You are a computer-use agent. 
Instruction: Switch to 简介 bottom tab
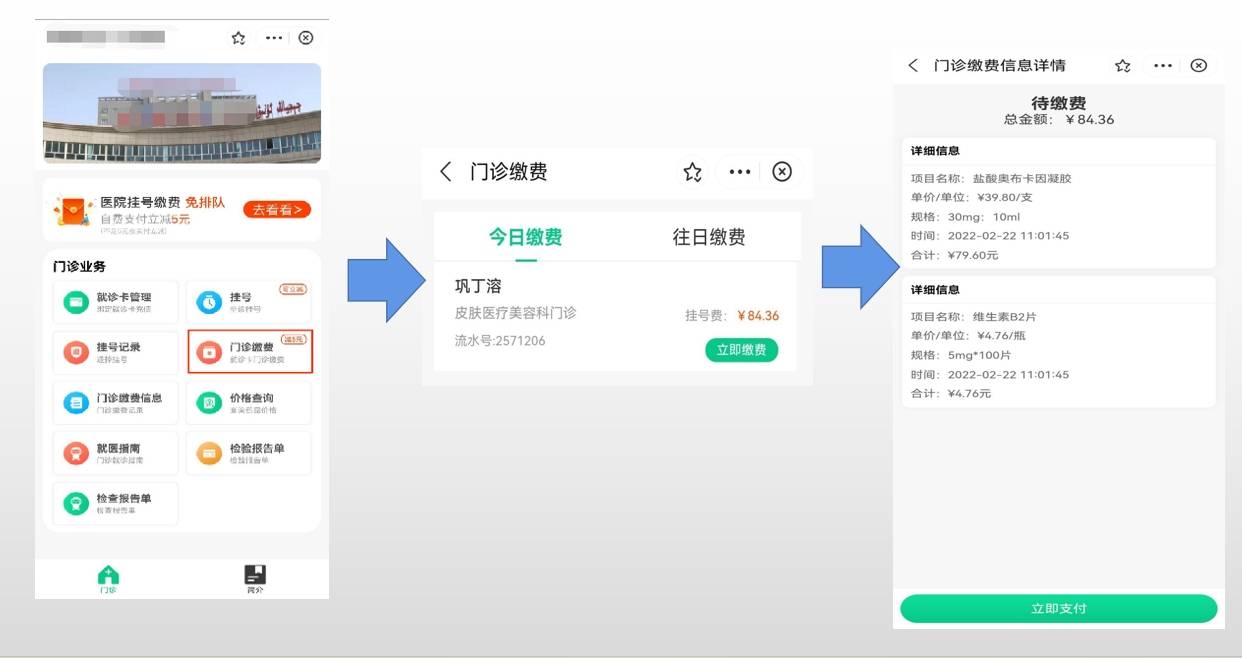(x=256, y=579)
